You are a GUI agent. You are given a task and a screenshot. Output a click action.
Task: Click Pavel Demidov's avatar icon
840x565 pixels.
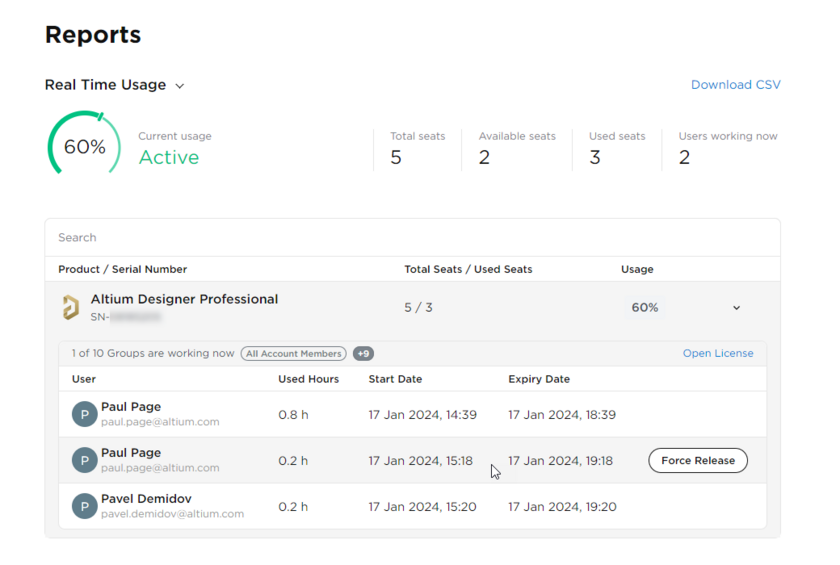click(85, 507)
